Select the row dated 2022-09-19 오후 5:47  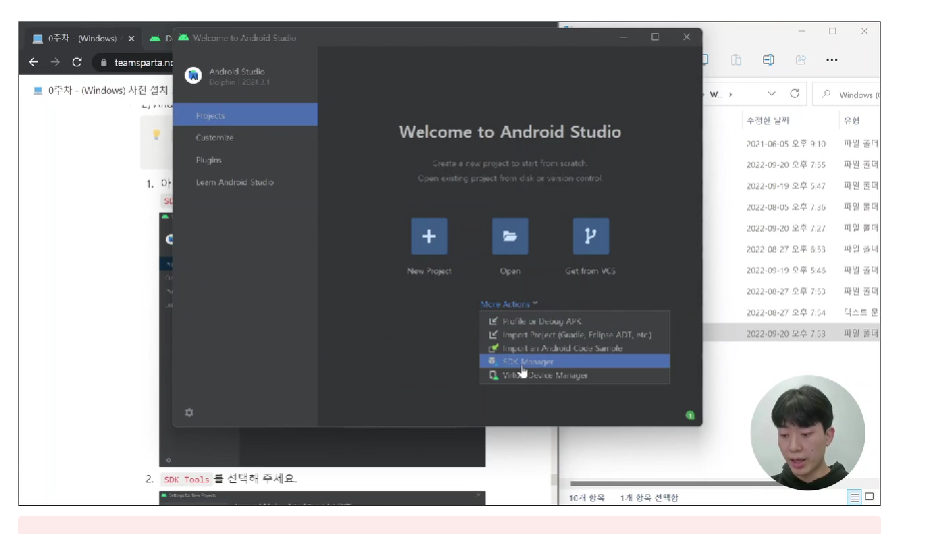[791, 186]
